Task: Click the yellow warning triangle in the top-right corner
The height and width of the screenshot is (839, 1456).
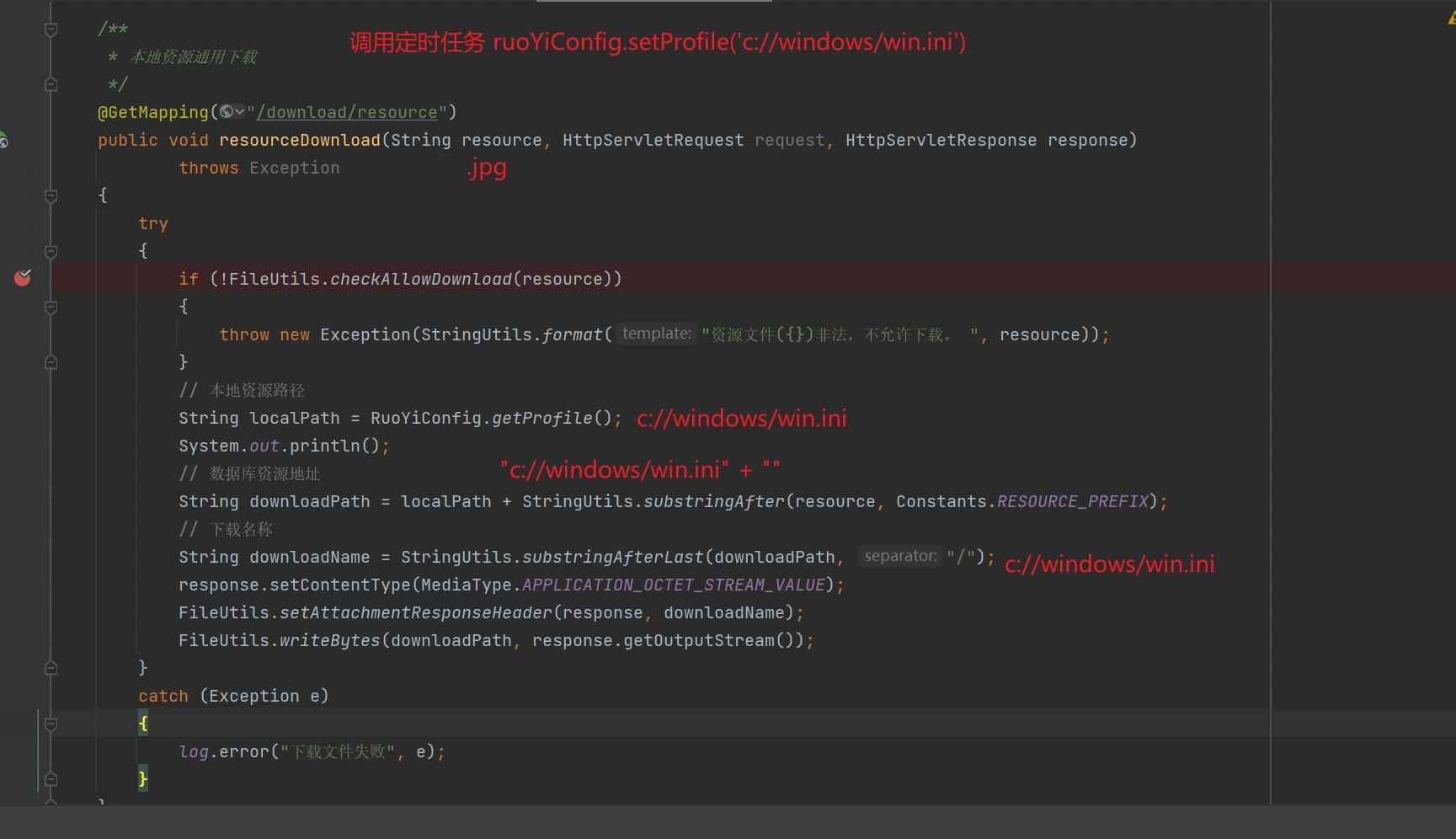Action: click(1451, 19)
